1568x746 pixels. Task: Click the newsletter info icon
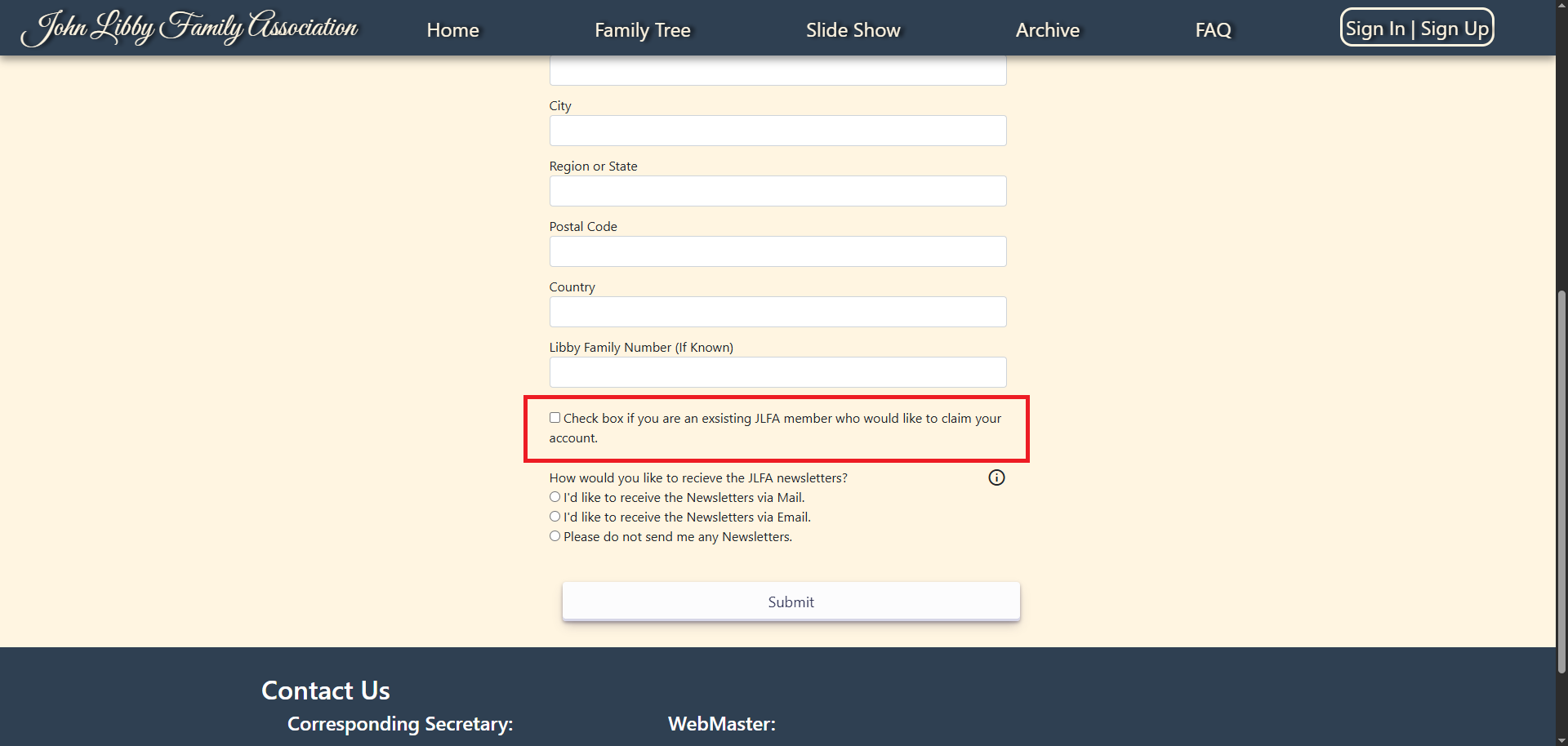click(996, 477)
